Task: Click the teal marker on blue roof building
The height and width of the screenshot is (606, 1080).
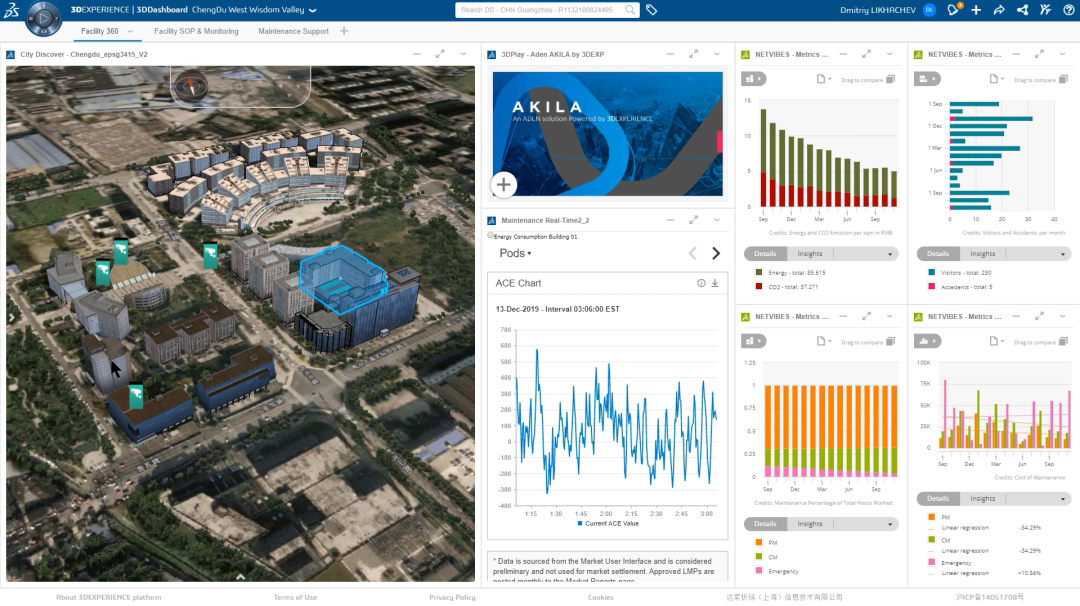Action: [x=136, y=396]
